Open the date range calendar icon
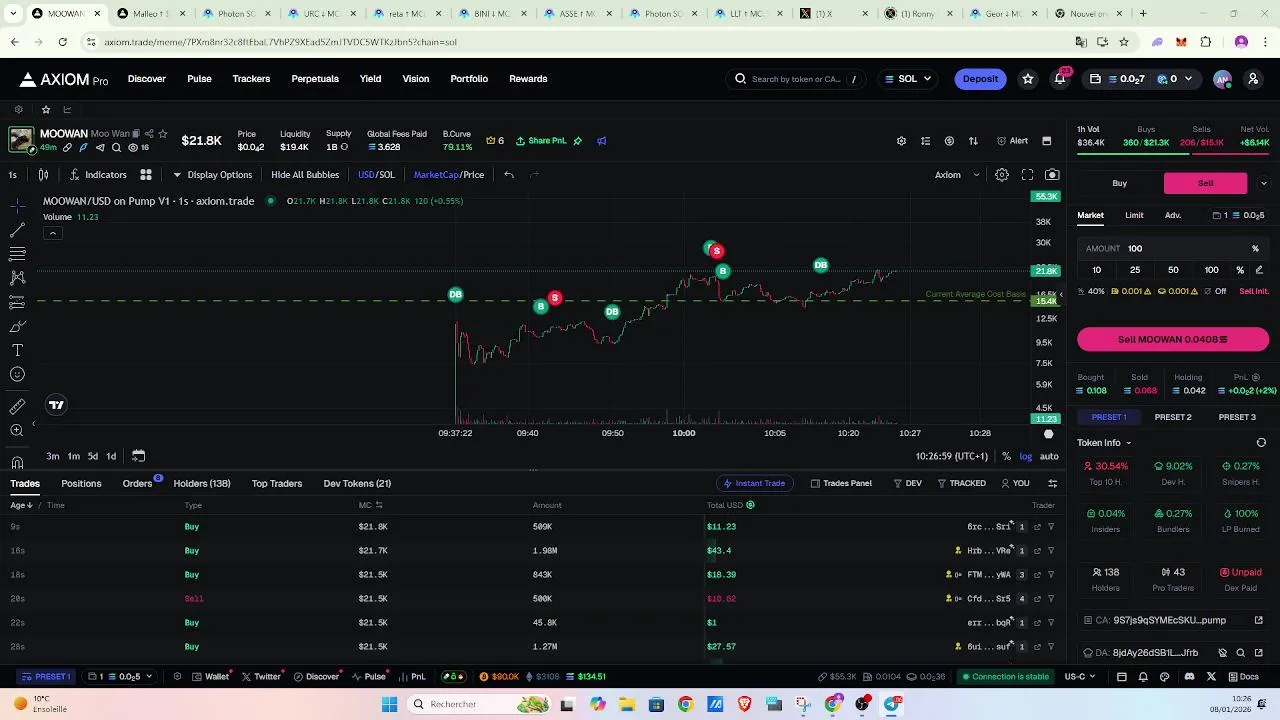The width and height of the screenshot is (1280, 720). 138,456
